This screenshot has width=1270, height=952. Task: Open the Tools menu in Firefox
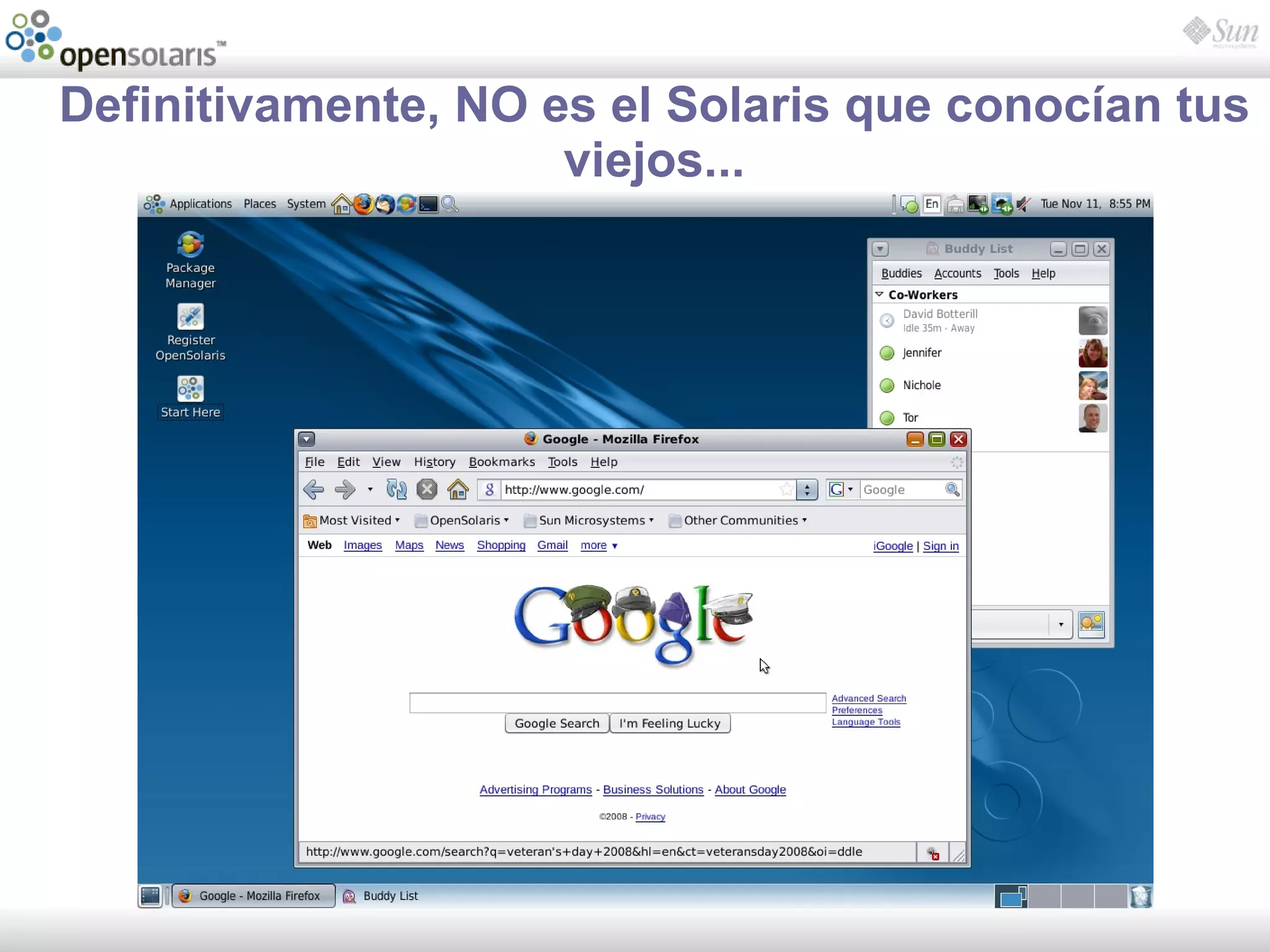point(562,462)
